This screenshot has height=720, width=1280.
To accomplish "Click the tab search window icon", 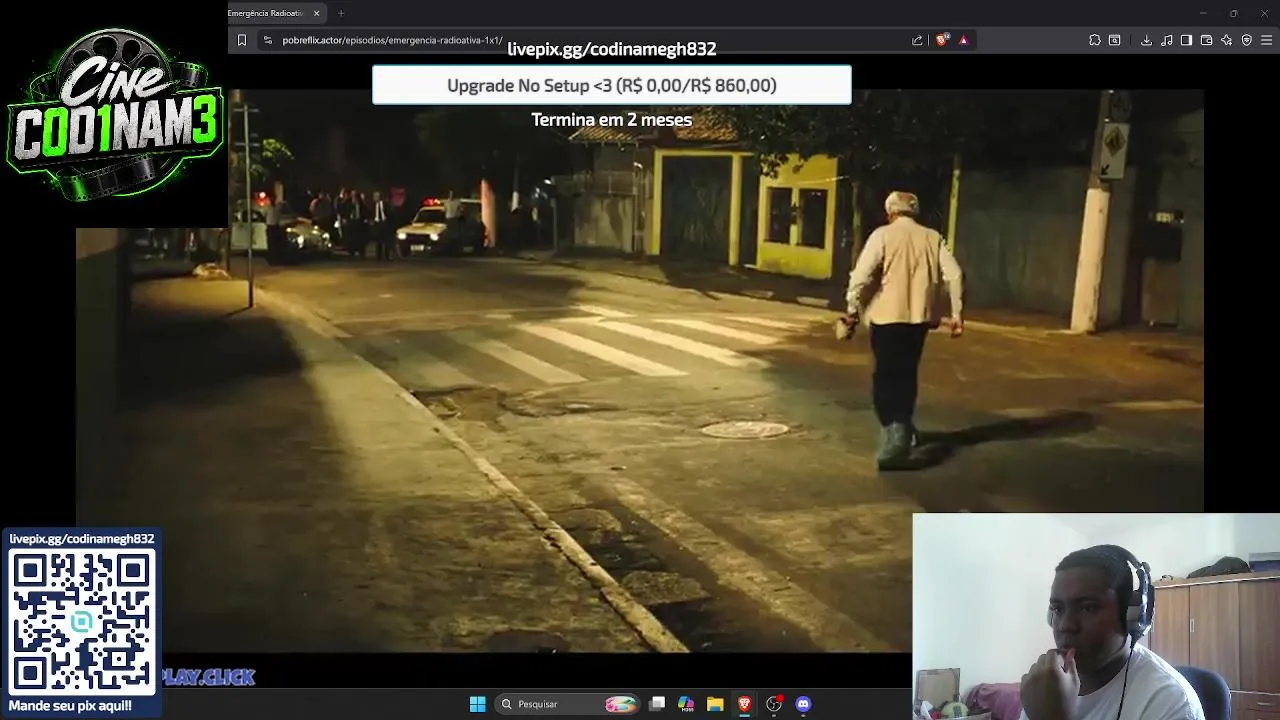I will point(1114,40).
